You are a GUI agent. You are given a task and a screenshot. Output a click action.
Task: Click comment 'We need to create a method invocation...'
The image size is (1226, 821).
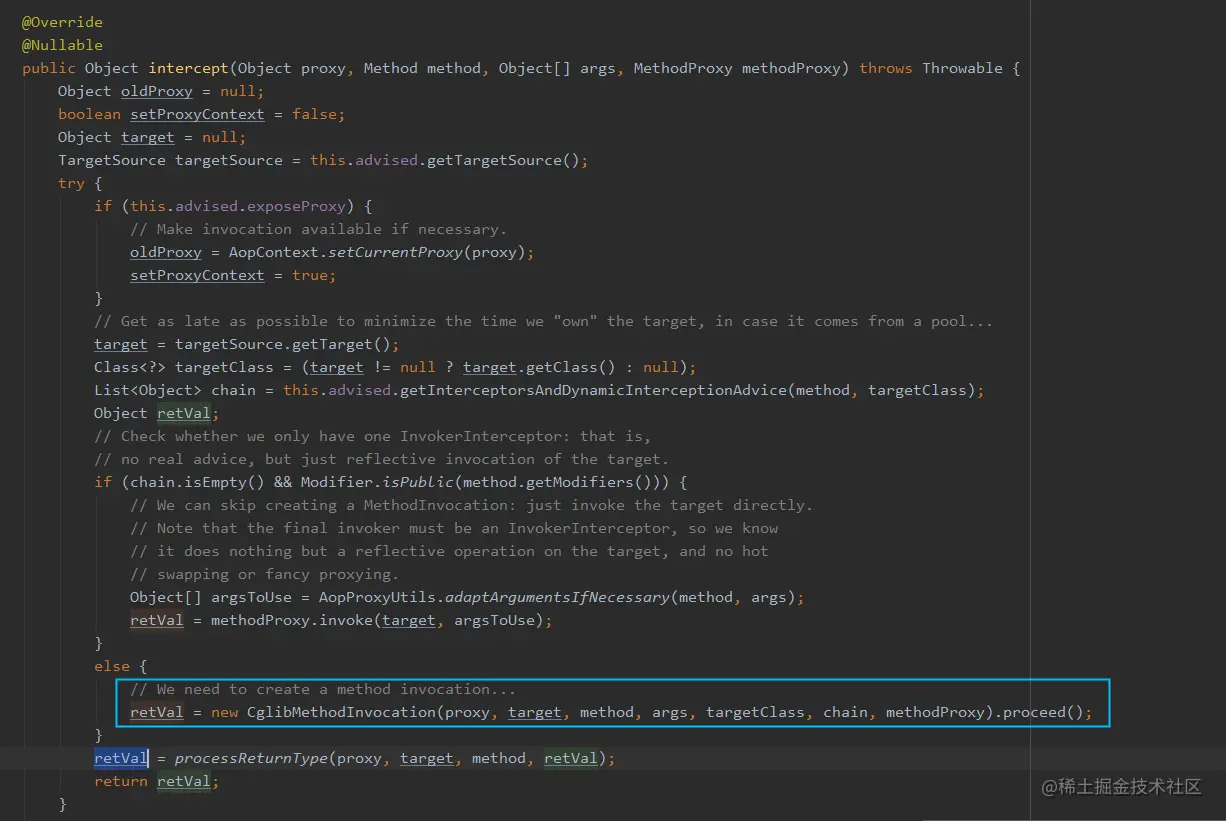tap(323, 689)
